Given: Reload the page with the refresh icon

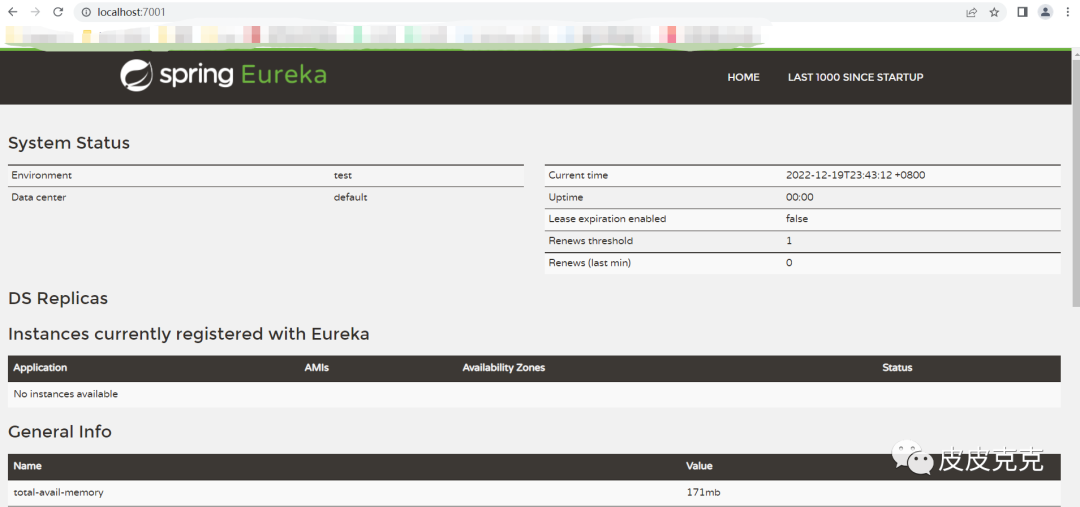Looking at the screenshot, I should coord(59,12).
